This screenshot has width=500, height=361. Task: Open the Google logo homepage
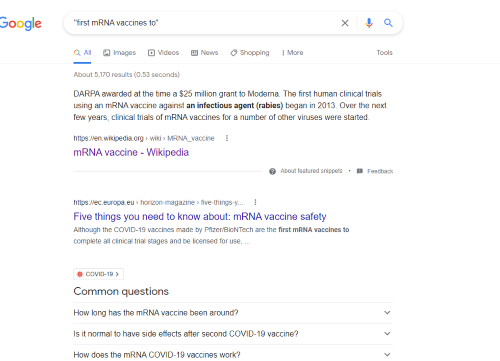[20, 23]
